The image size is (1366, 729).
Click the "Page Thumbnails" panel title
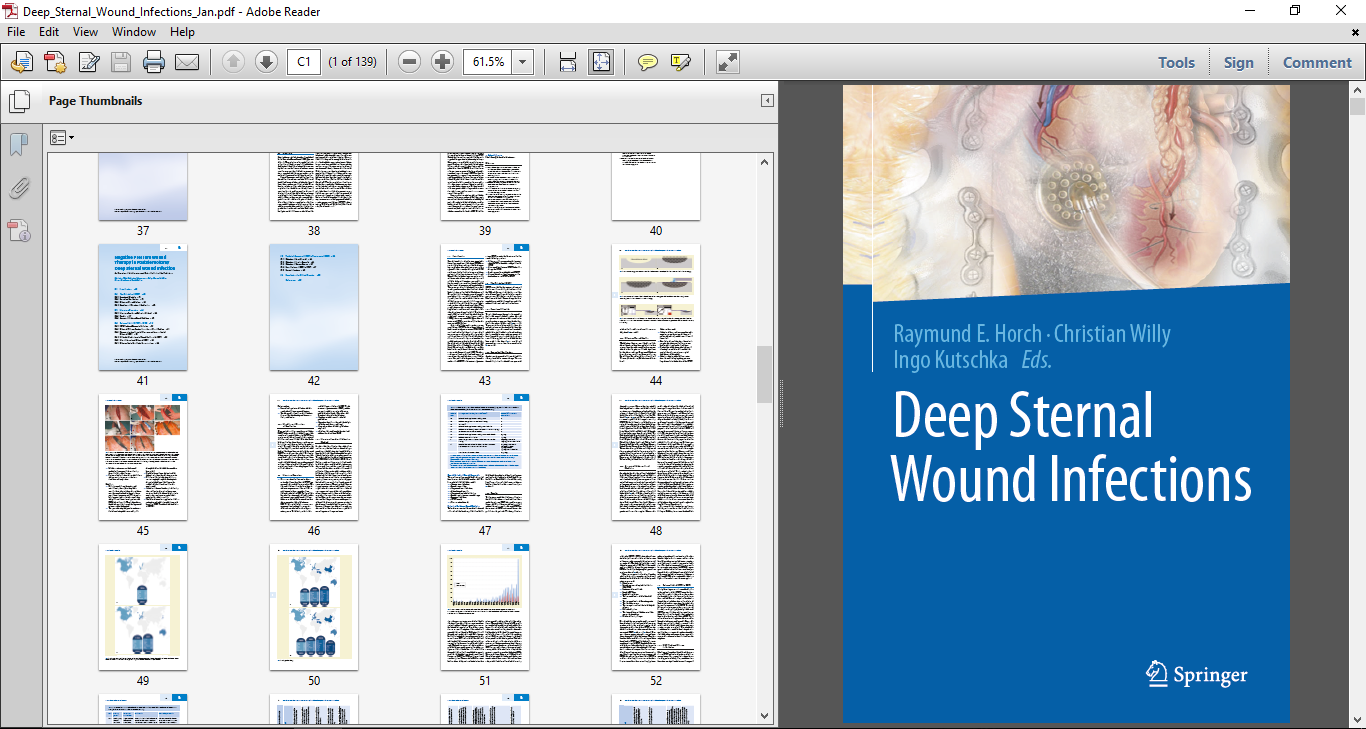point(95,101)
